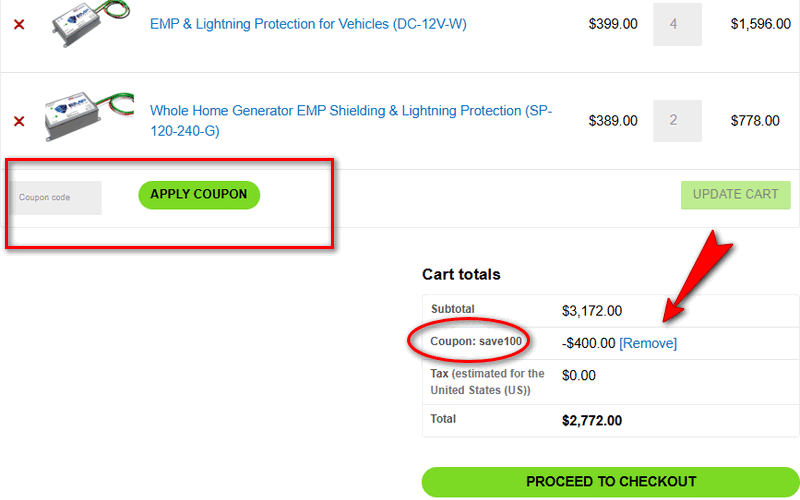Remove the Whole Home Generator item
This screenshot has width=800, height=500.
click(x=19, y=121)
